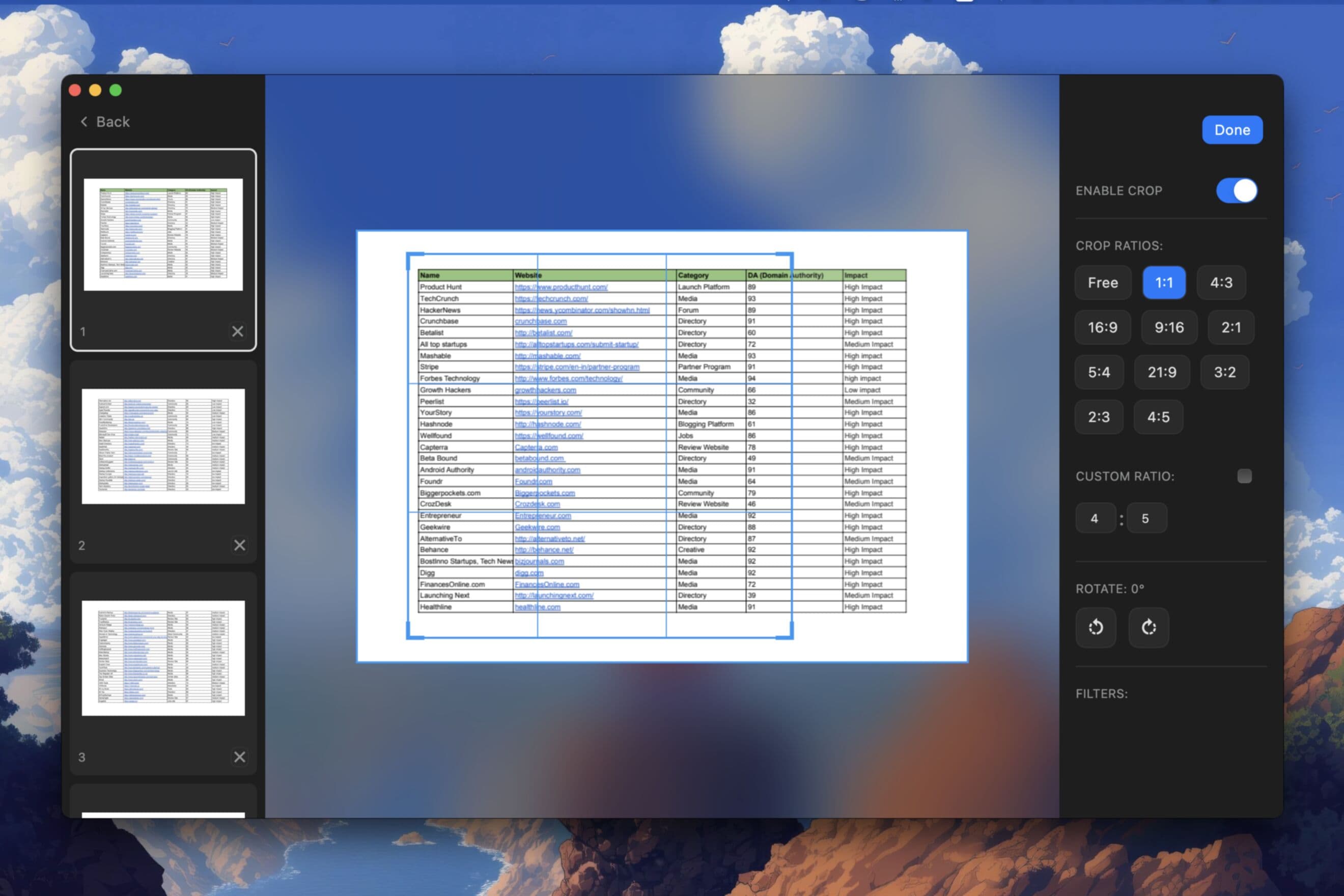Screen dimensions: 1344x896
Task: Select page 2 thumbnail
Action: click(163, 446)
